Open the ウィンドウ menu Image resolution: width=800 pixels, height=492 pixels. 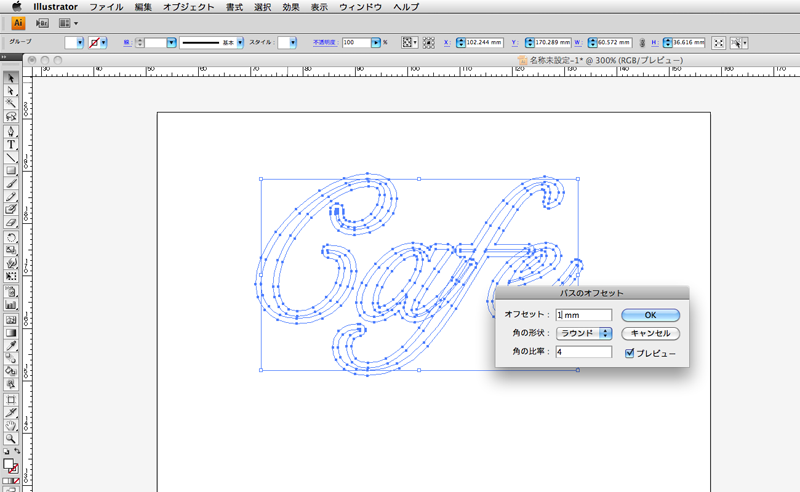point(361,7)
